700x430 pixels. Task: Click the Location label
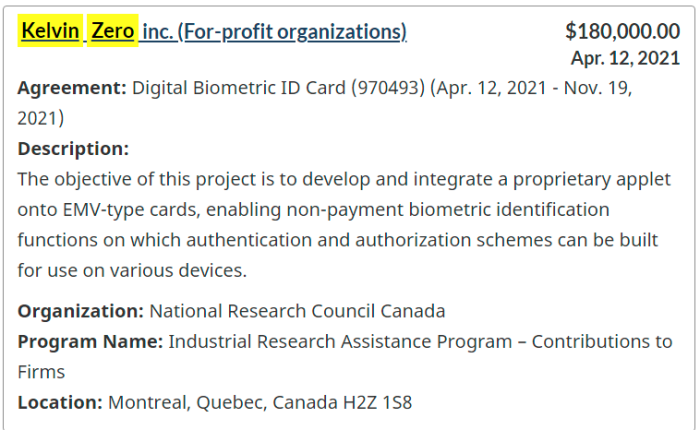(60, 402)
